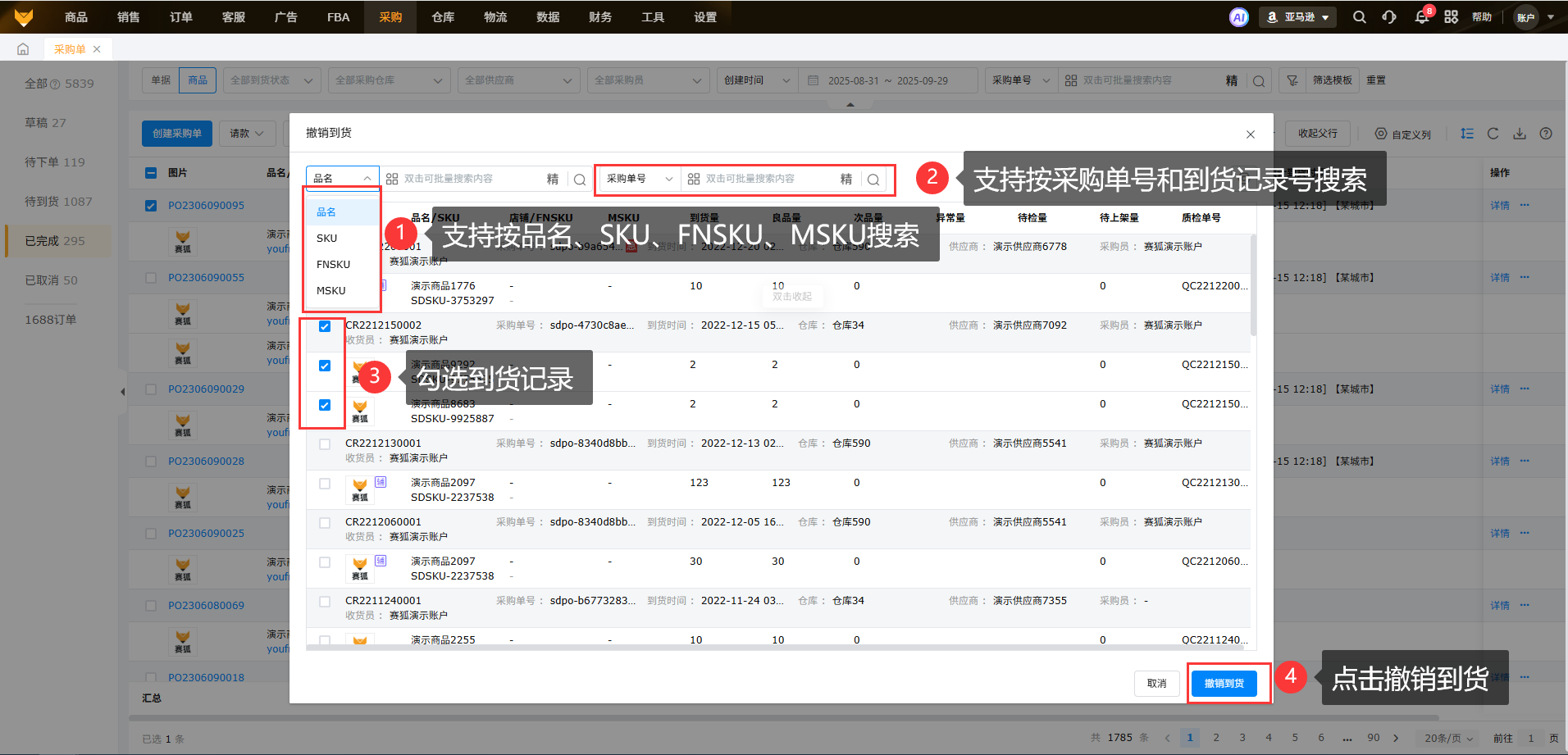This screenshot has height=755, width=1568.
Task: Open the 仓库 top menu
Action: [x=443, y=17]
